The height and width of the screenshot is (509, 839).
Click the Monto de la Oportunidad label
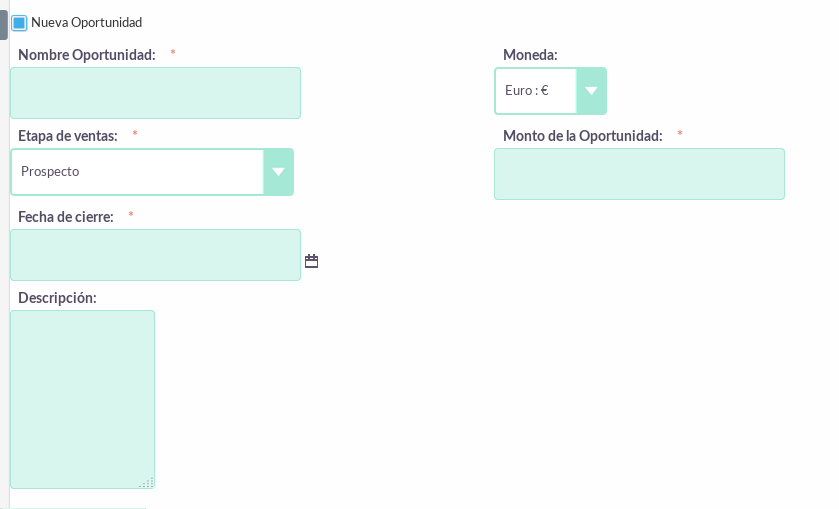(x=583, y=136)
